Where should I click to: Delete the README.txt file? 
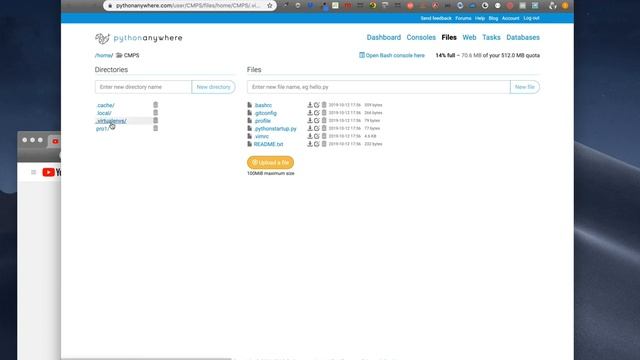tap(324, 144)
